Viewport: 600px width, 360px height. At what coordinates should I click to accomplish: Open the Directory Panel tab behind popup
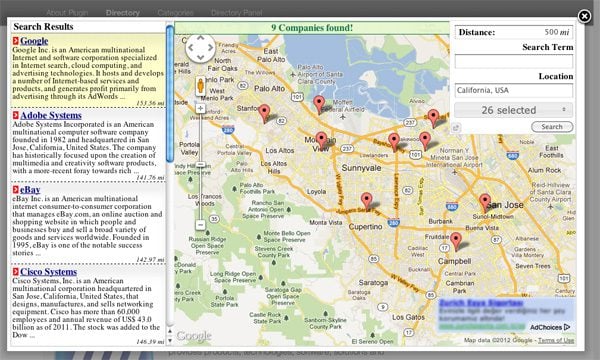click(236, 13)
